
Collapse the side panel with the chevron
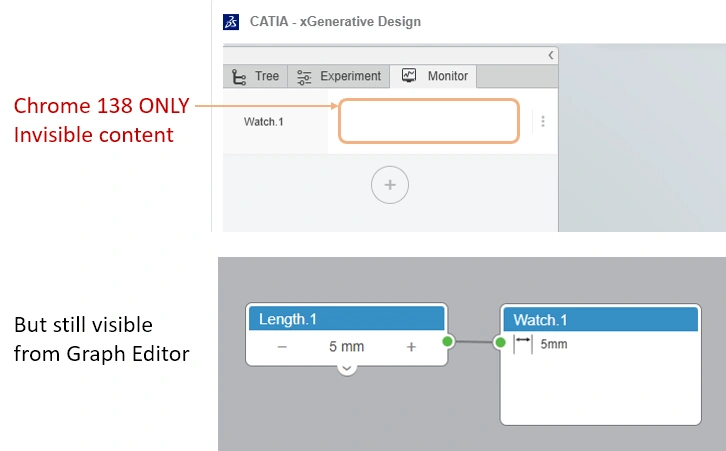[551, 55]
